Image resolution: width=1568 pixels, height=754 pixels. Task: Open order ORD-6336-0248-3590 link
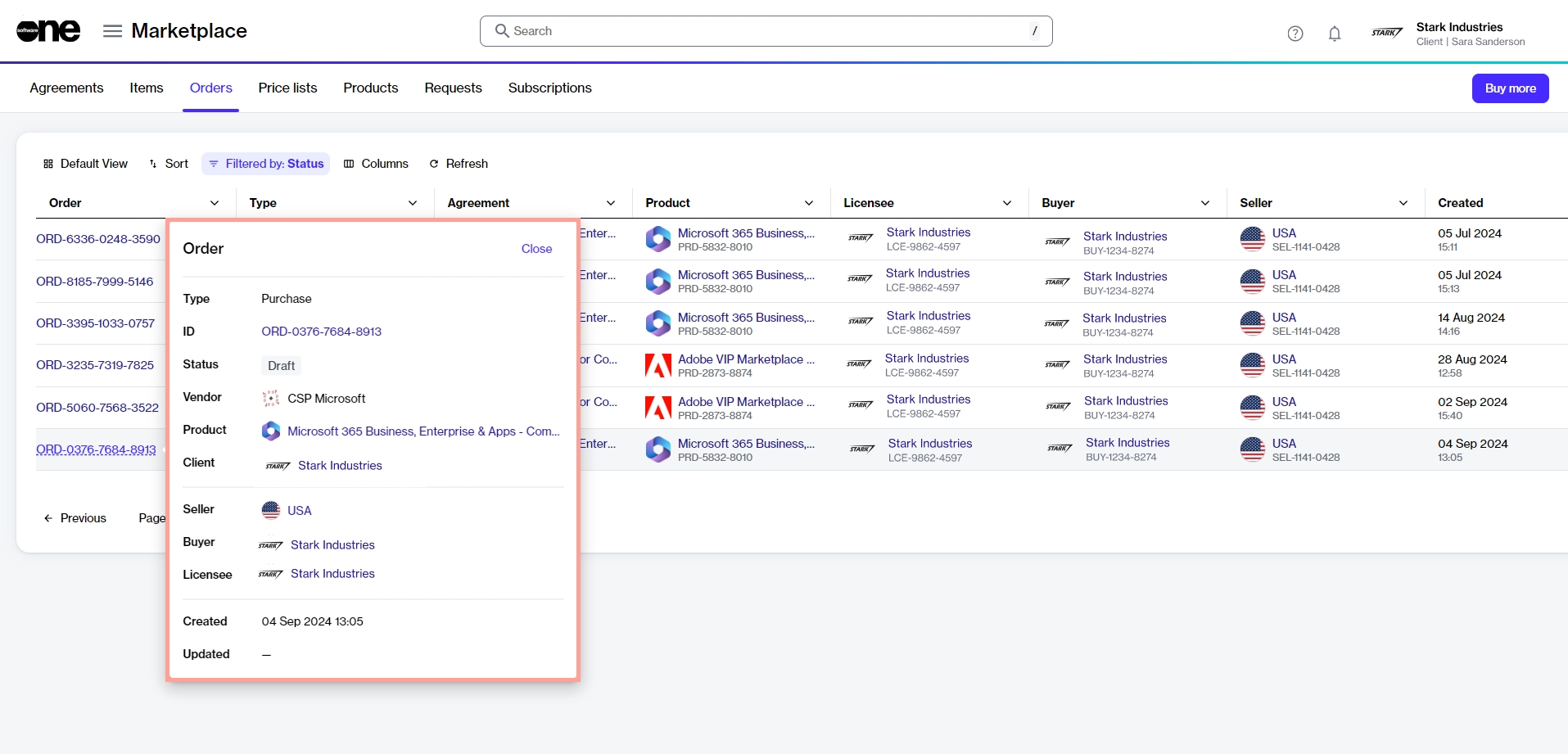(98, 239)
